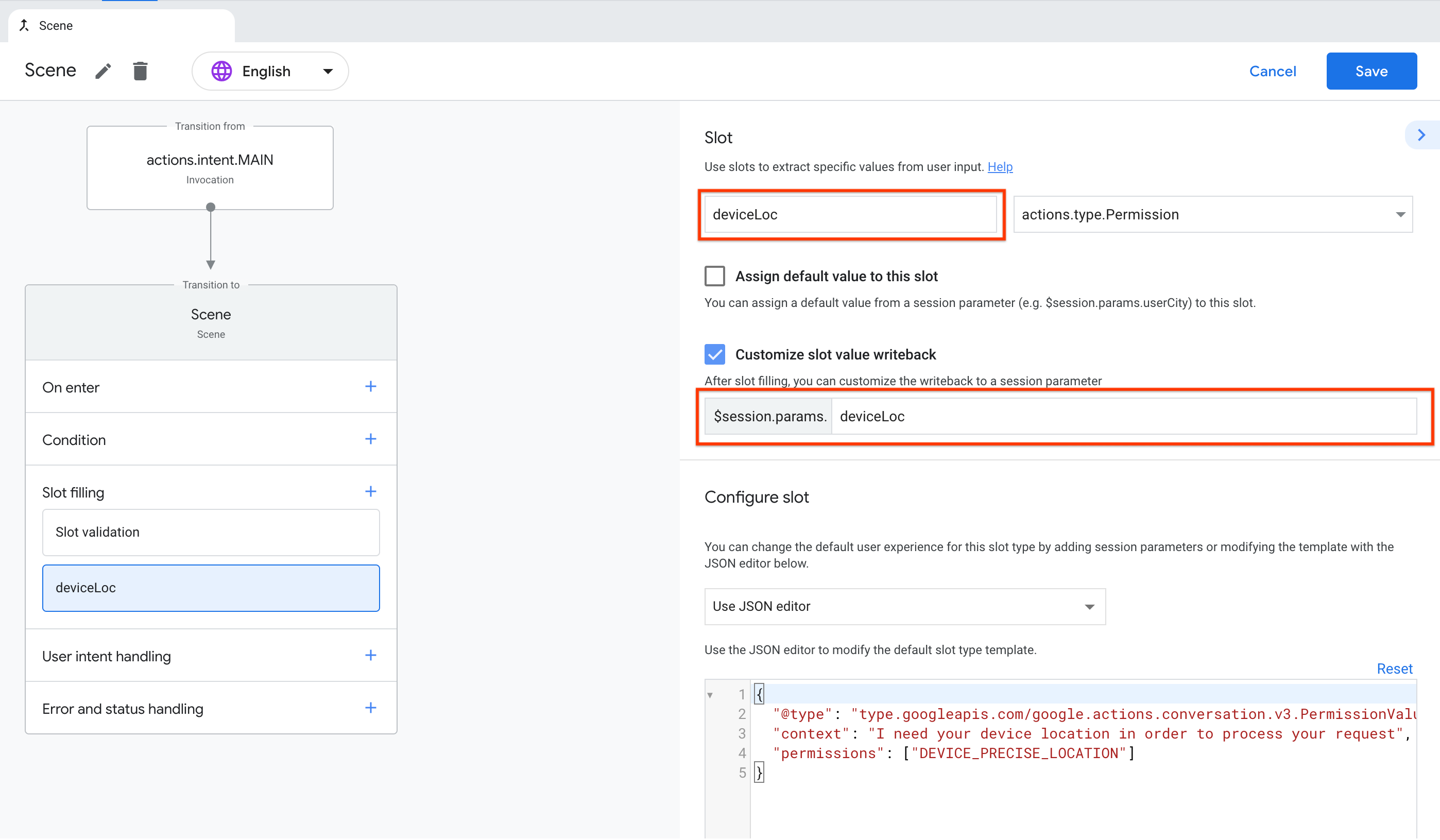Image resolution: width=1440 pixels, height=840 pixels.
Task: Select the Scene tab at top
Action: [56, 26]
